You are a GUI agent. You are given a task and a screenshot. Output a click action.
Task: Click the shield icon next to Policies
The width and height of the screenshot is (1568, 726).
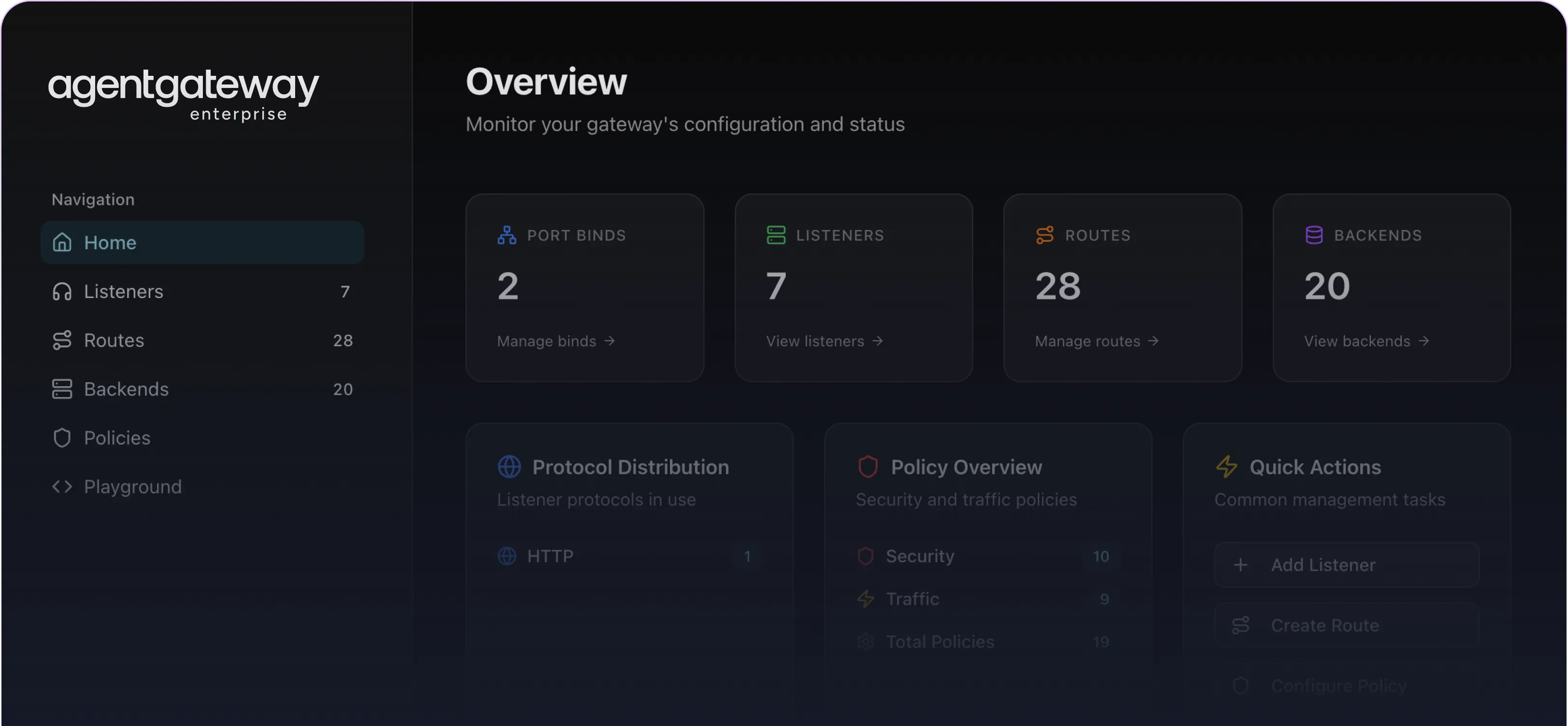(x=62, y=438)
